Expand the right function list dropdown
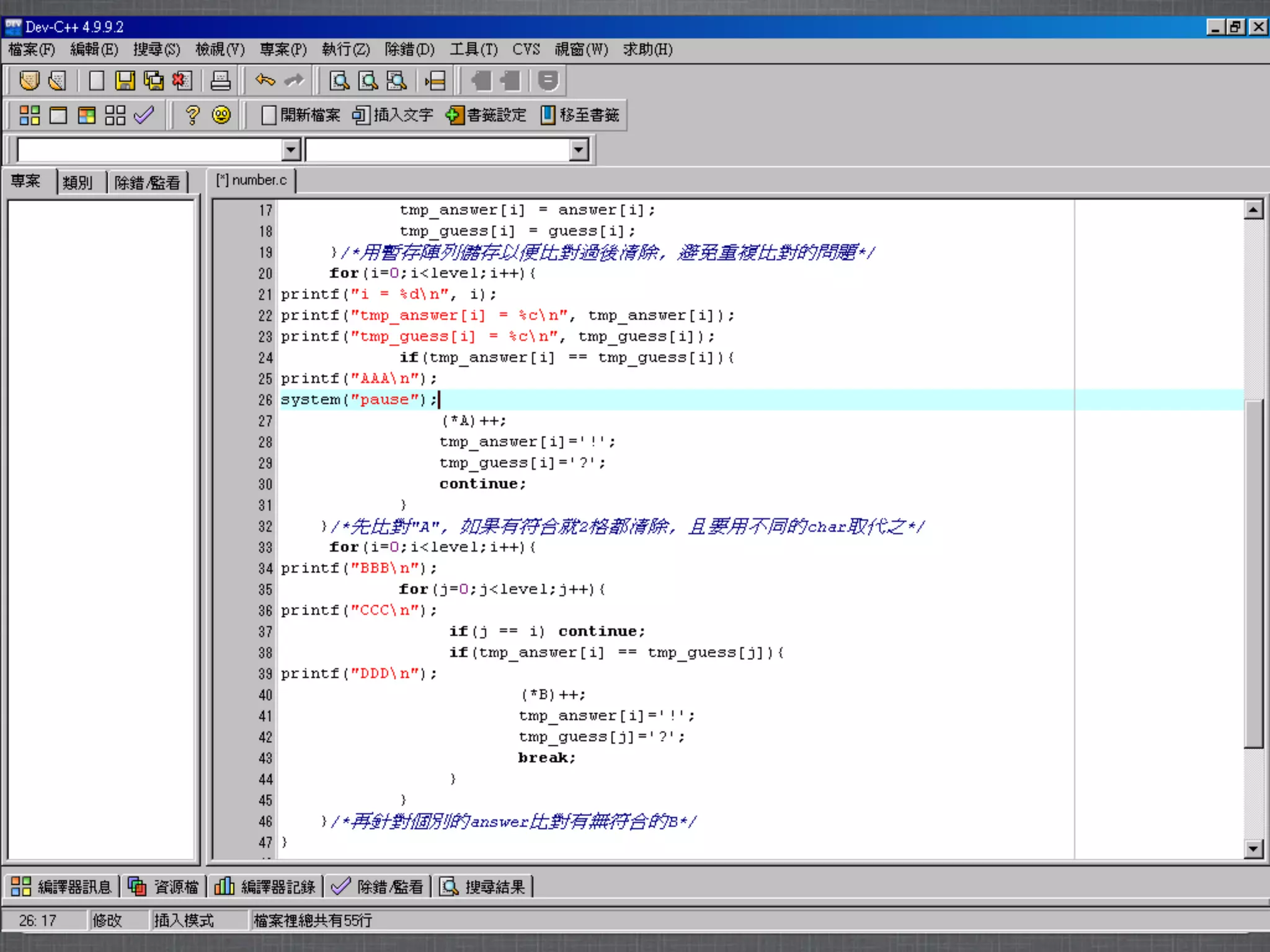The width and height of the screenshot is (1270, 952). pos(579,149)
